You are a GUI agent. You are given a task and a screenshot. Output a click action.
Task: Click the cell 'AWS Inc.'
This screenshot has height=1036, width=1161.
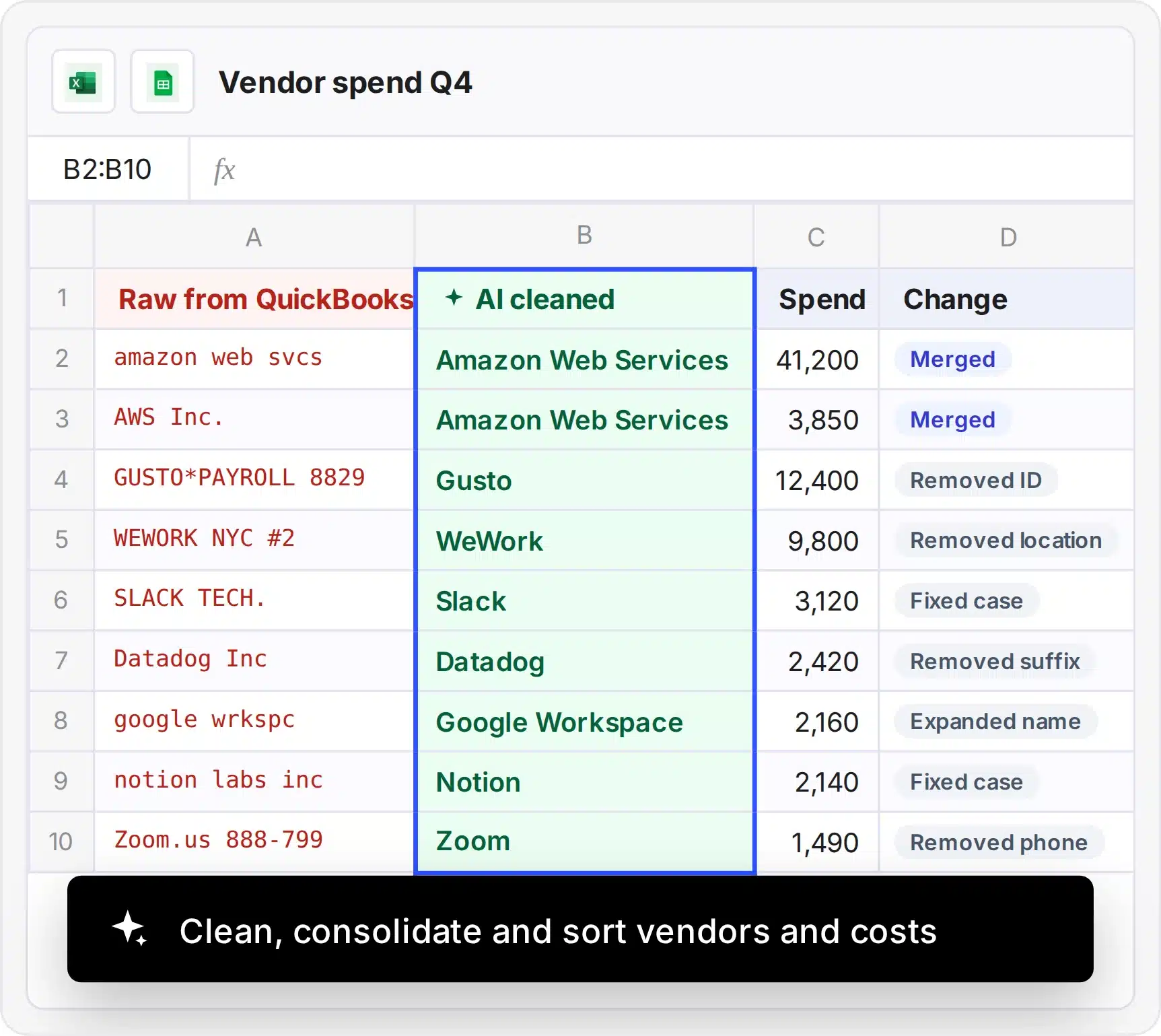pyautogui.click(x=254, y=419)
